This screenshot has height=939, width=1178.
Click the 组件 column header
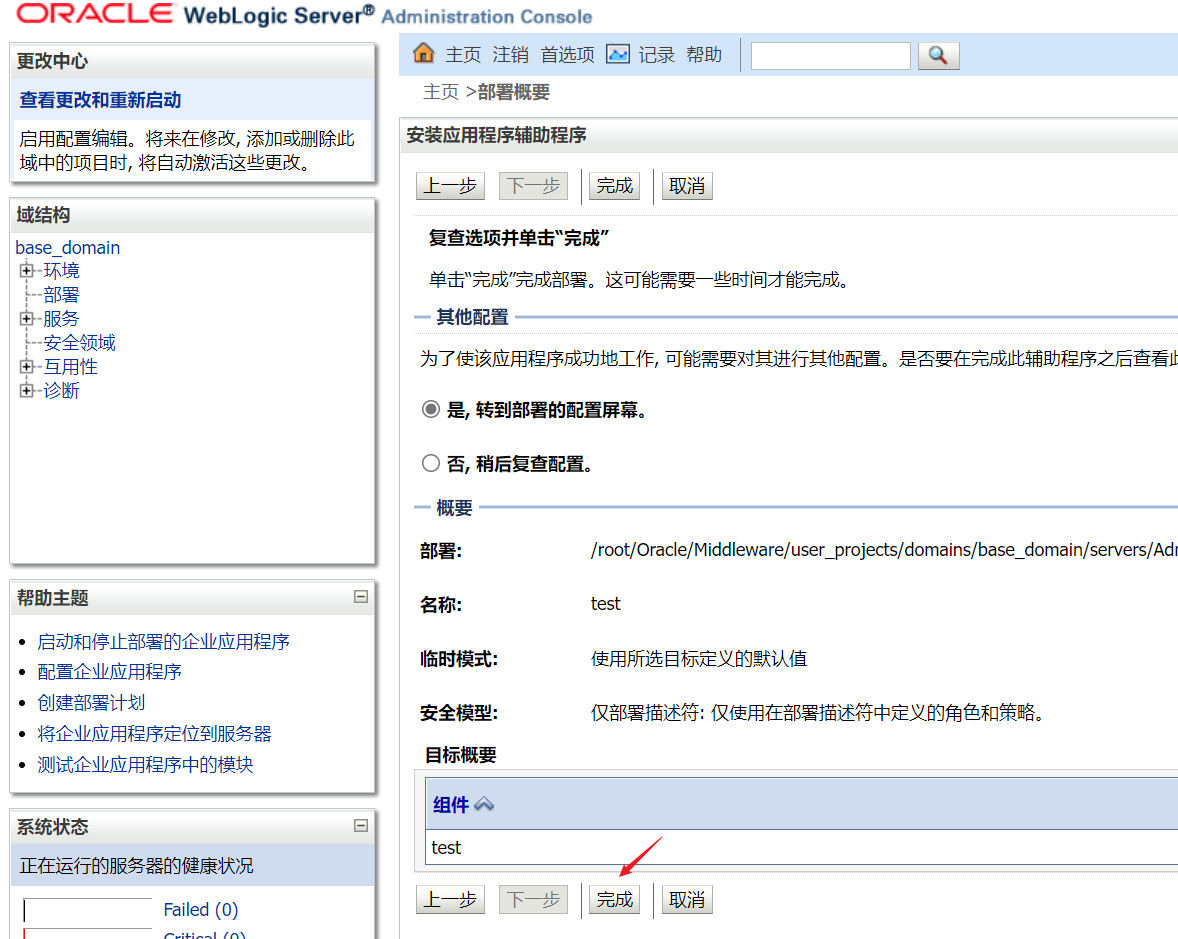point(451,805)
